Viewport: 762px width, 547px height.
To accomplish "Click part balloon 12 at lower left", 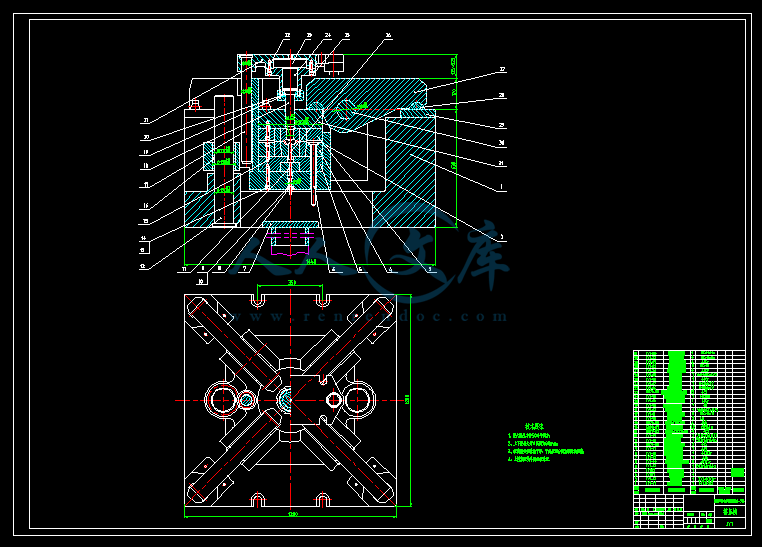I will (x=143, y=266).
